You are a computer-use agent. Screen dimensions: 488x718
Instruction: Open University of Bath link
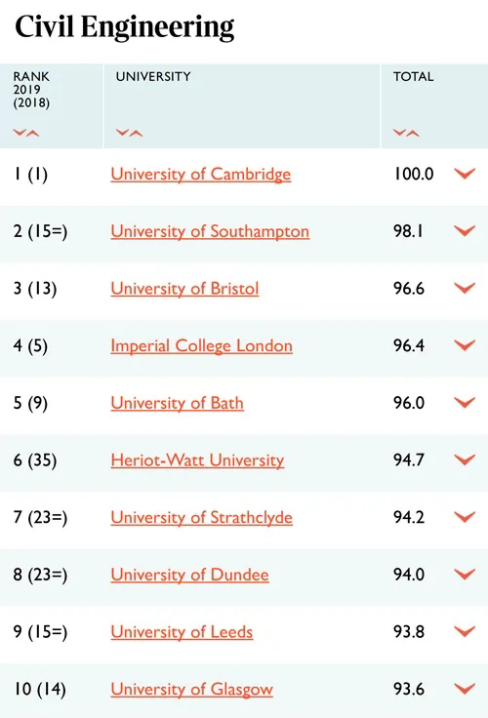point(177,403)
